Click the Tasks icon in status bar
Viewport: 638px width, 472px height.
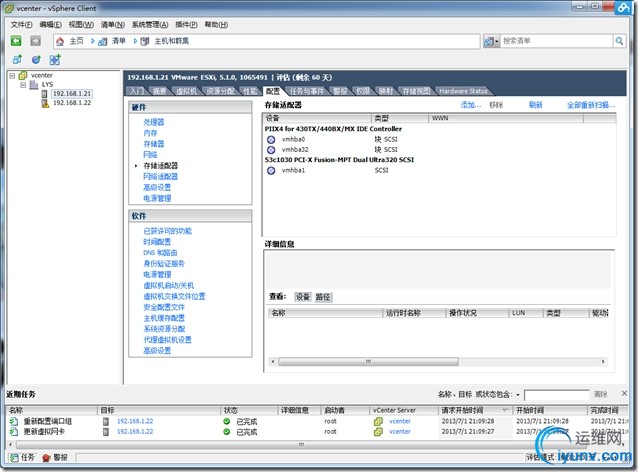coord(14,458)
